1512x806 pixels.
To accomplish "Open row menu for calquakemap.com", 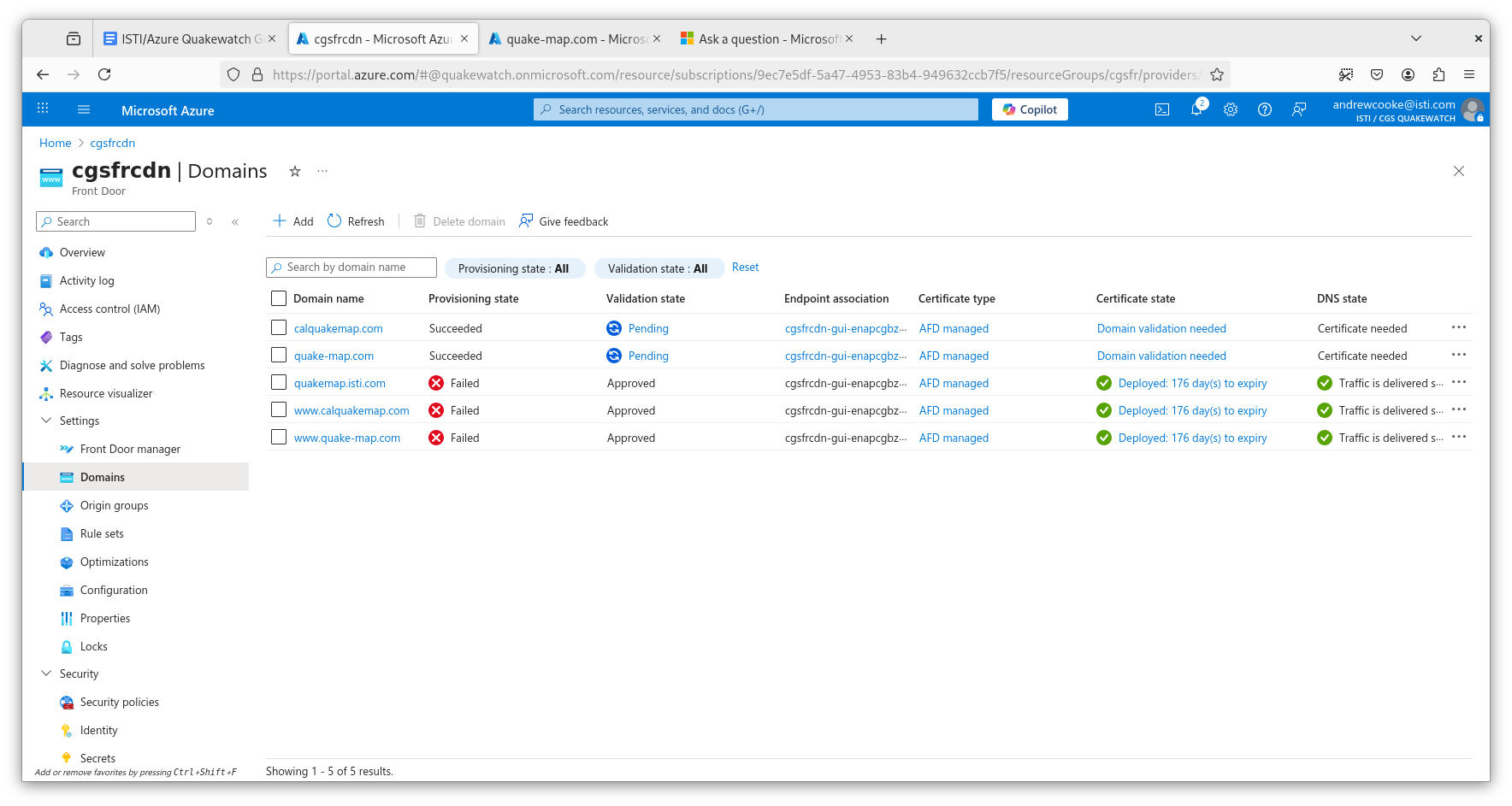I will coord(1459,327).
